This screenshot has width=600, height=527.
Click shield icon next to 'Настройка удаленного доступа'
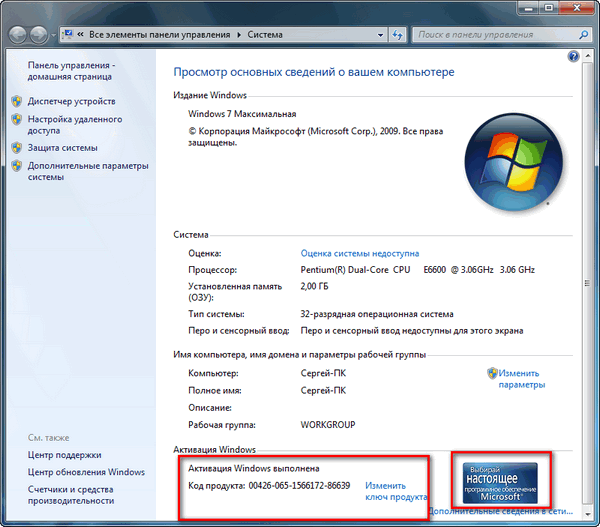(x=16, y=119)
